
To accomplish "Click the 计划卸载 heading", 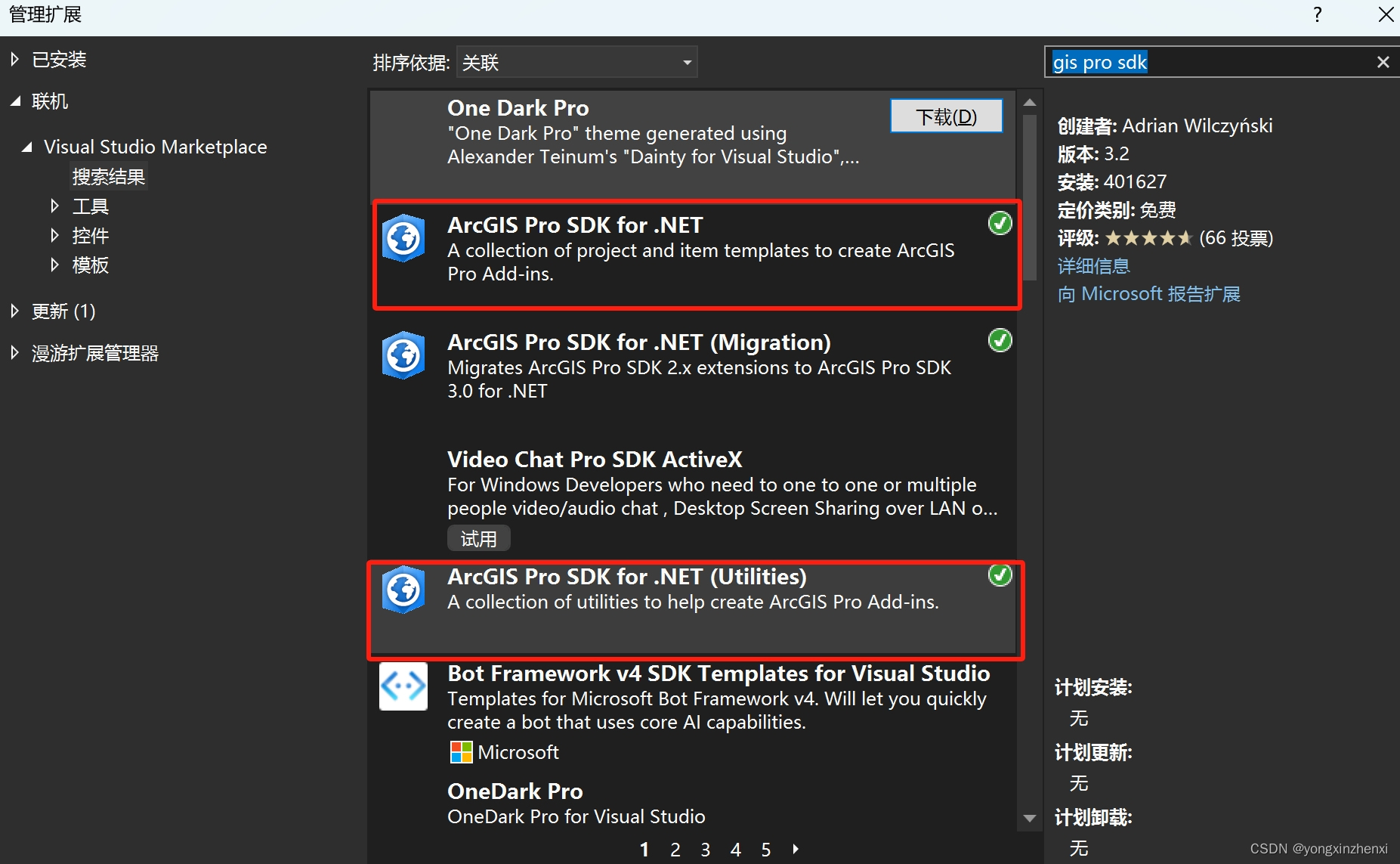I will click(x=1093, y=817).
